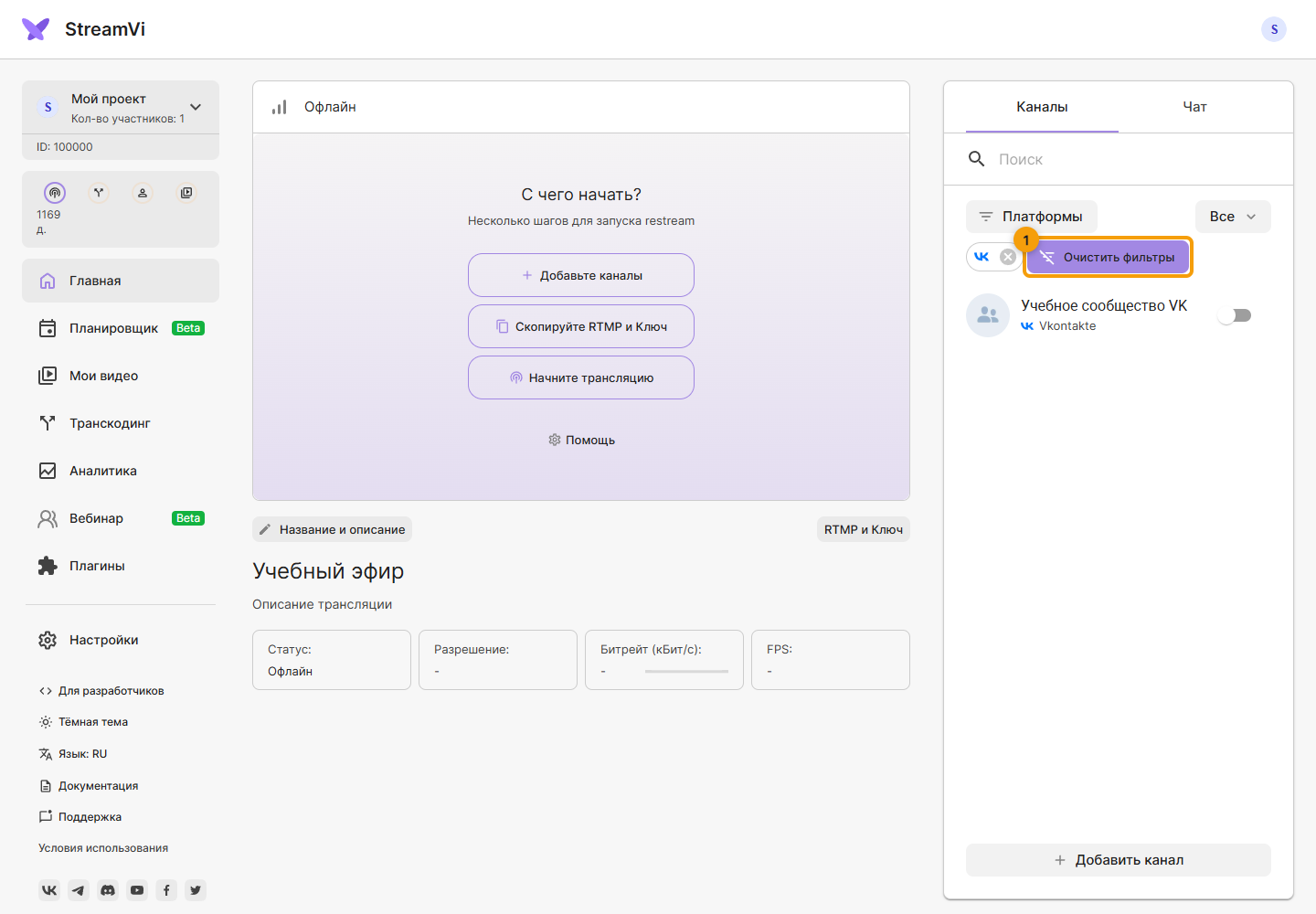Open Транскодинг section
The width and height of the screenshot is (1316, 914).
pyautogui.click(x=121, y=423)
